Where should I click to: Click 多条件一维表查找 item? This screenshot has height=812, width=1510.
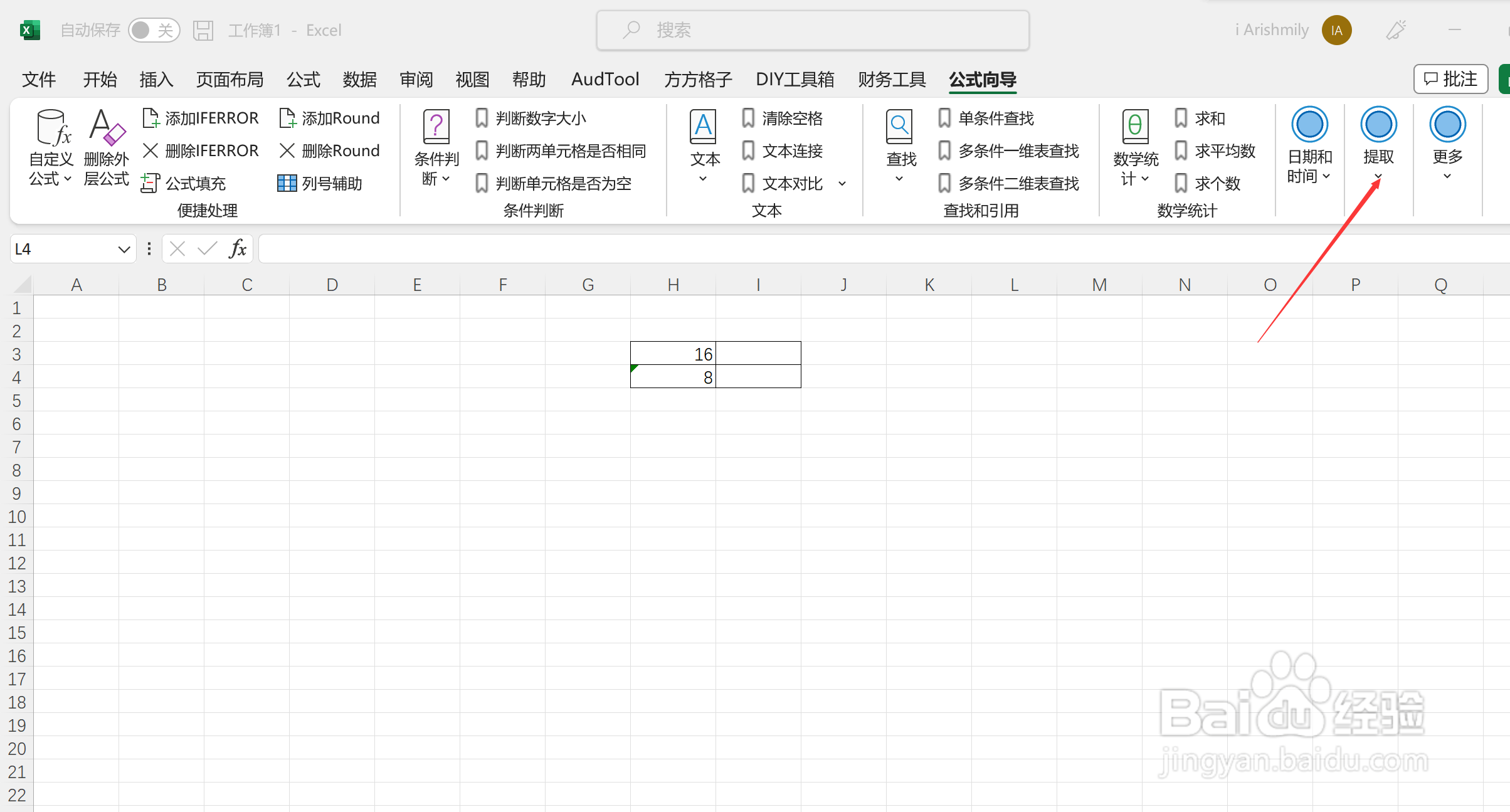pos(1008,150)
